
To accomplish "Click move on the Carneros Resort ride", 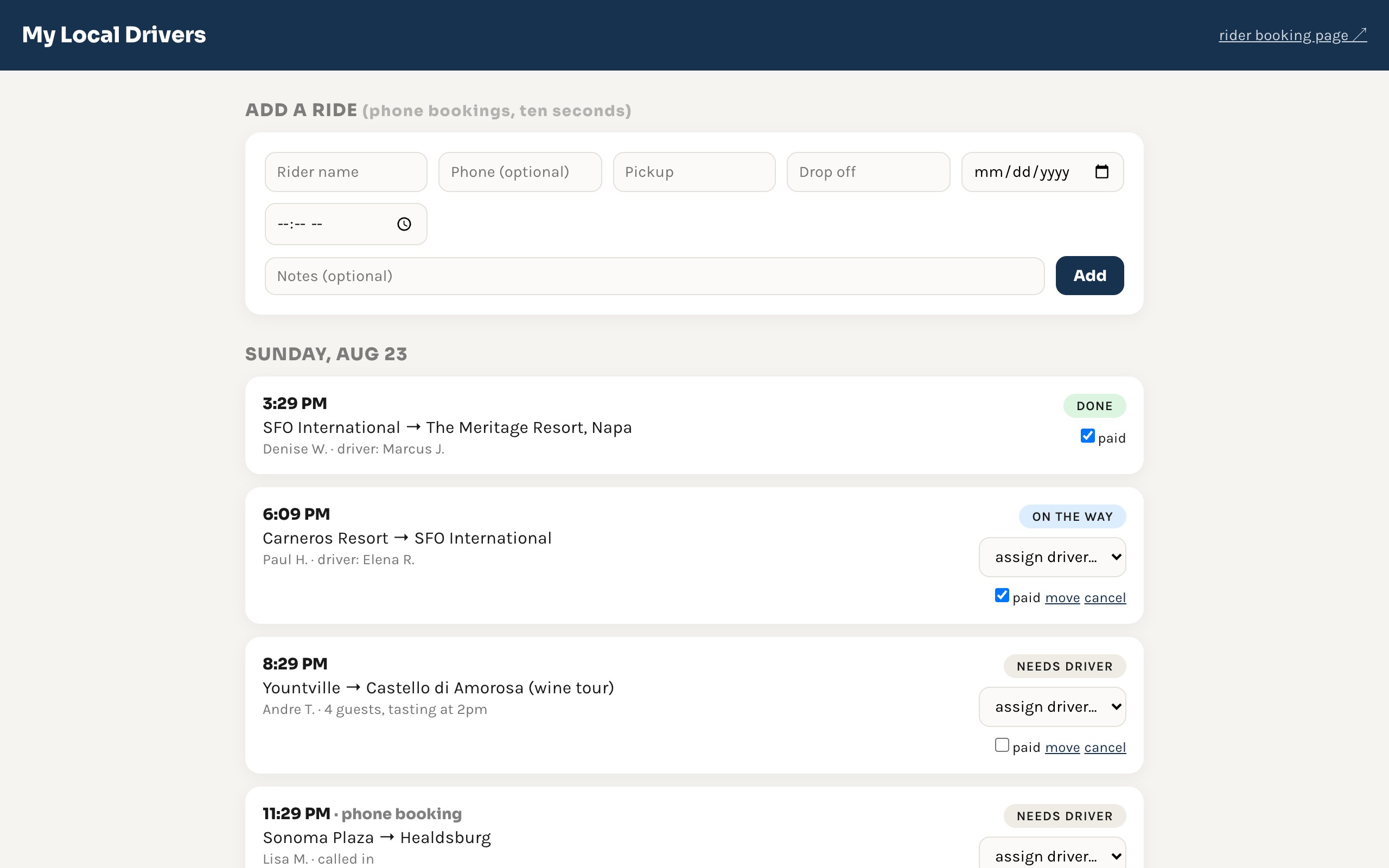I will pos(1062,598).
